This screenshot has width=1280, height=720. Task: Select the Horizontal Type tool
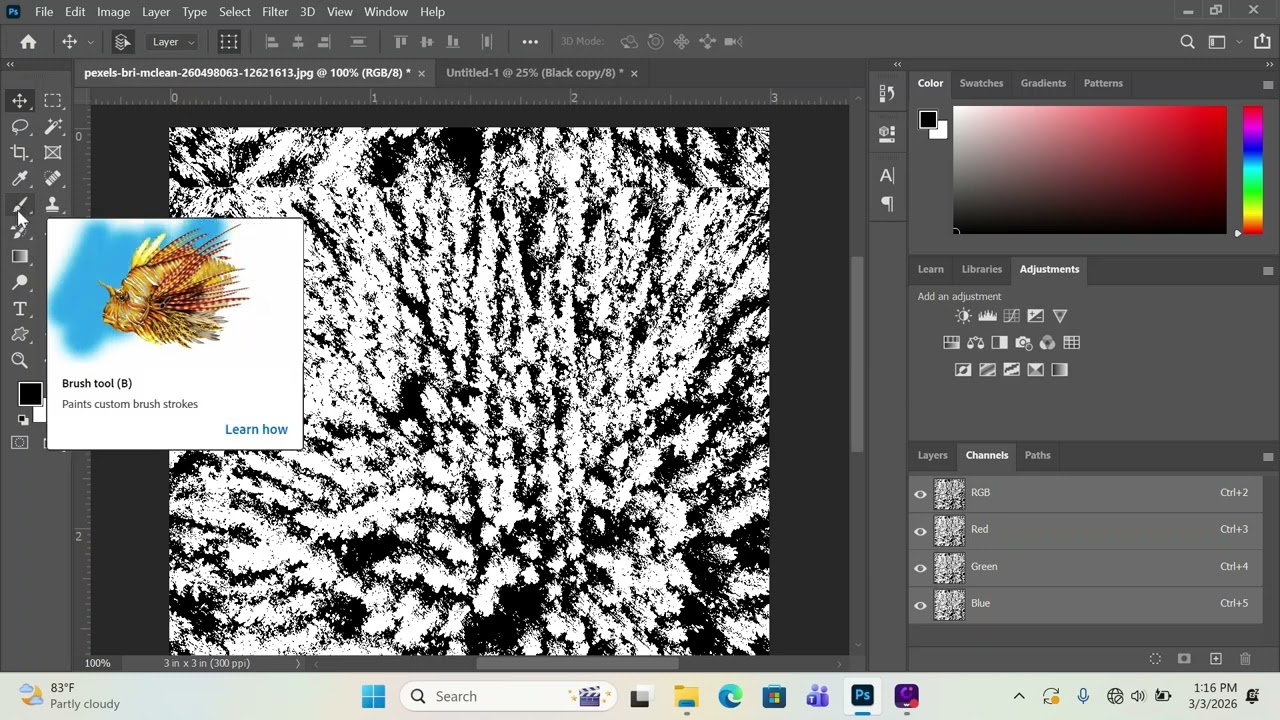(20, 309)
